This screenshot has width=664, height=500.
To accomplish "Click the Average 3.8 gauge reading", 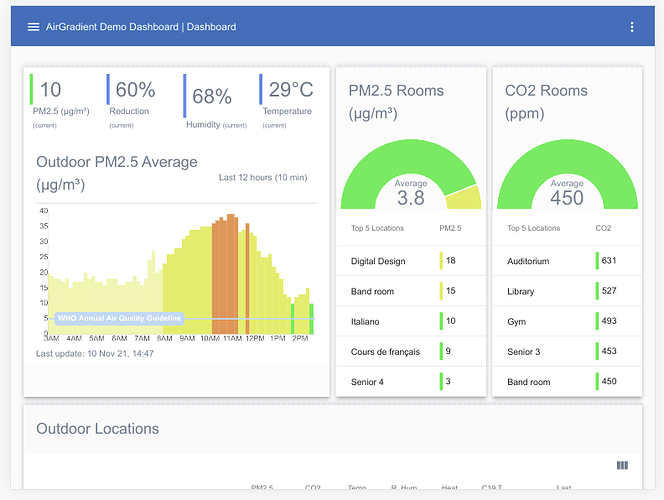I will pos(411,193).
